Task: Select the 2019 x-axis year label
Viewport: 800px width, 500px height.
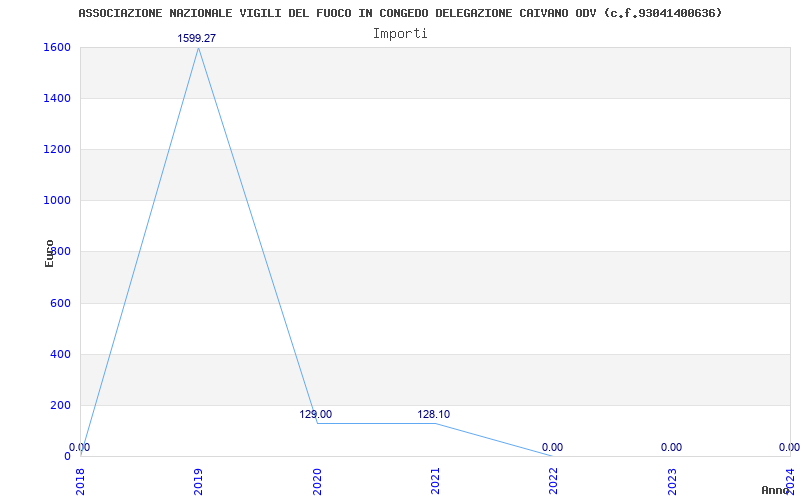Action: click(x=198, y=481)
